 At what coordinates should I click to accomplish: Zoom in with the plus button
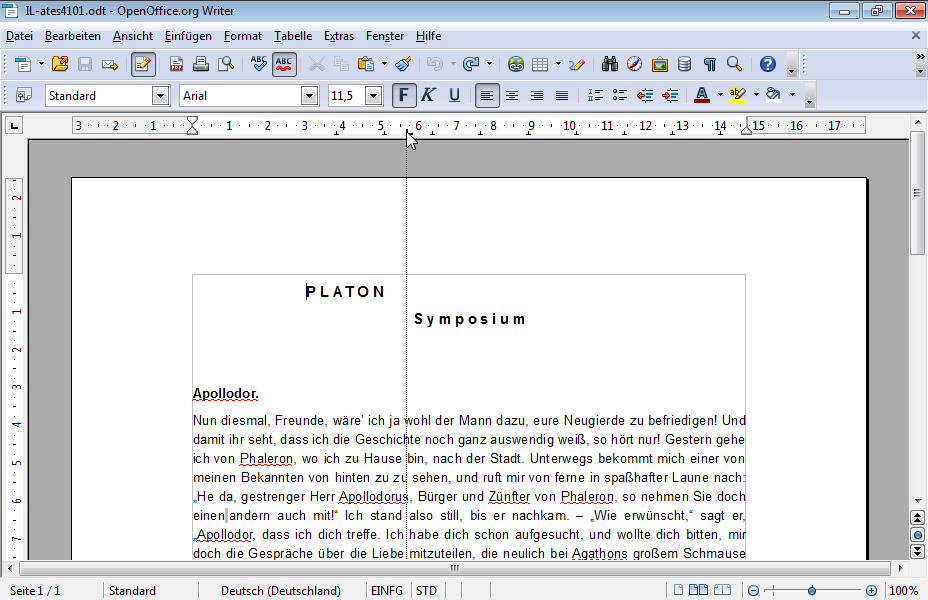871,591
